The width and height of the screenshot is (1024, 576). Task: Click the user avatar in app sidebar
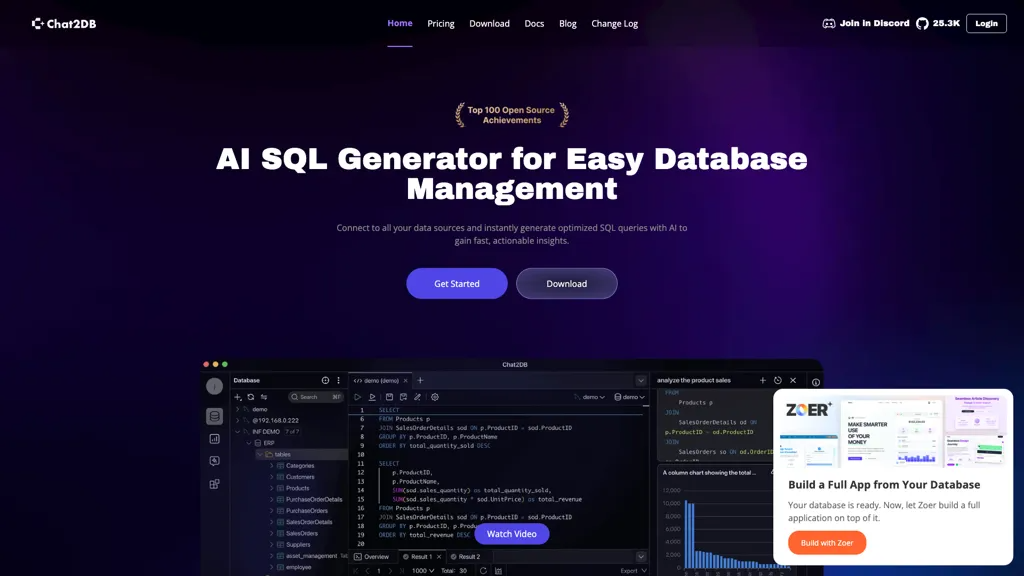click(x=214, y=386)
